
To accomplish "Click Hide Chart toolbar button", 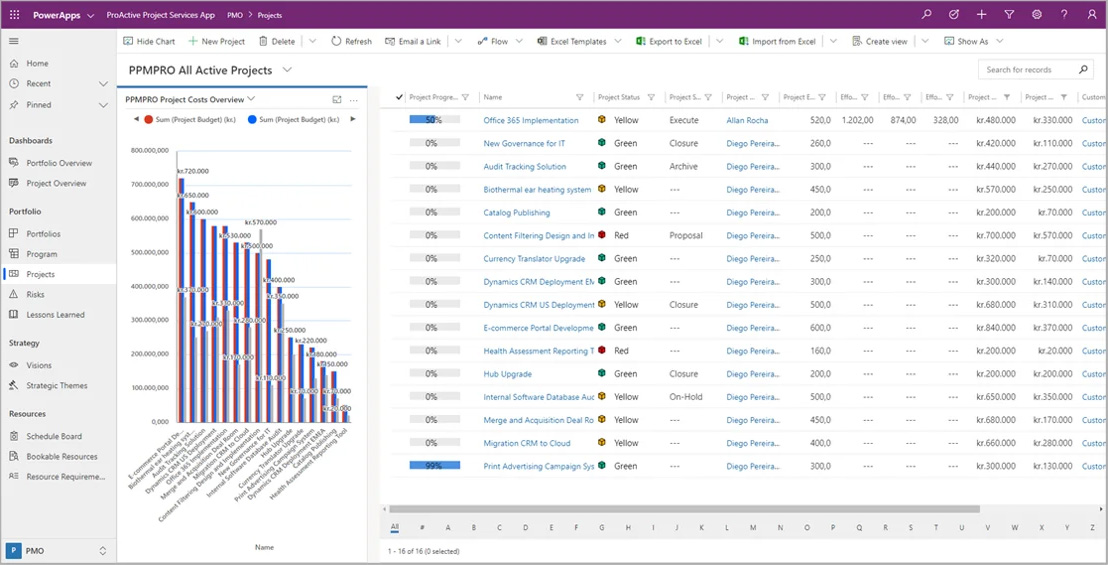I will click(149, 42).
